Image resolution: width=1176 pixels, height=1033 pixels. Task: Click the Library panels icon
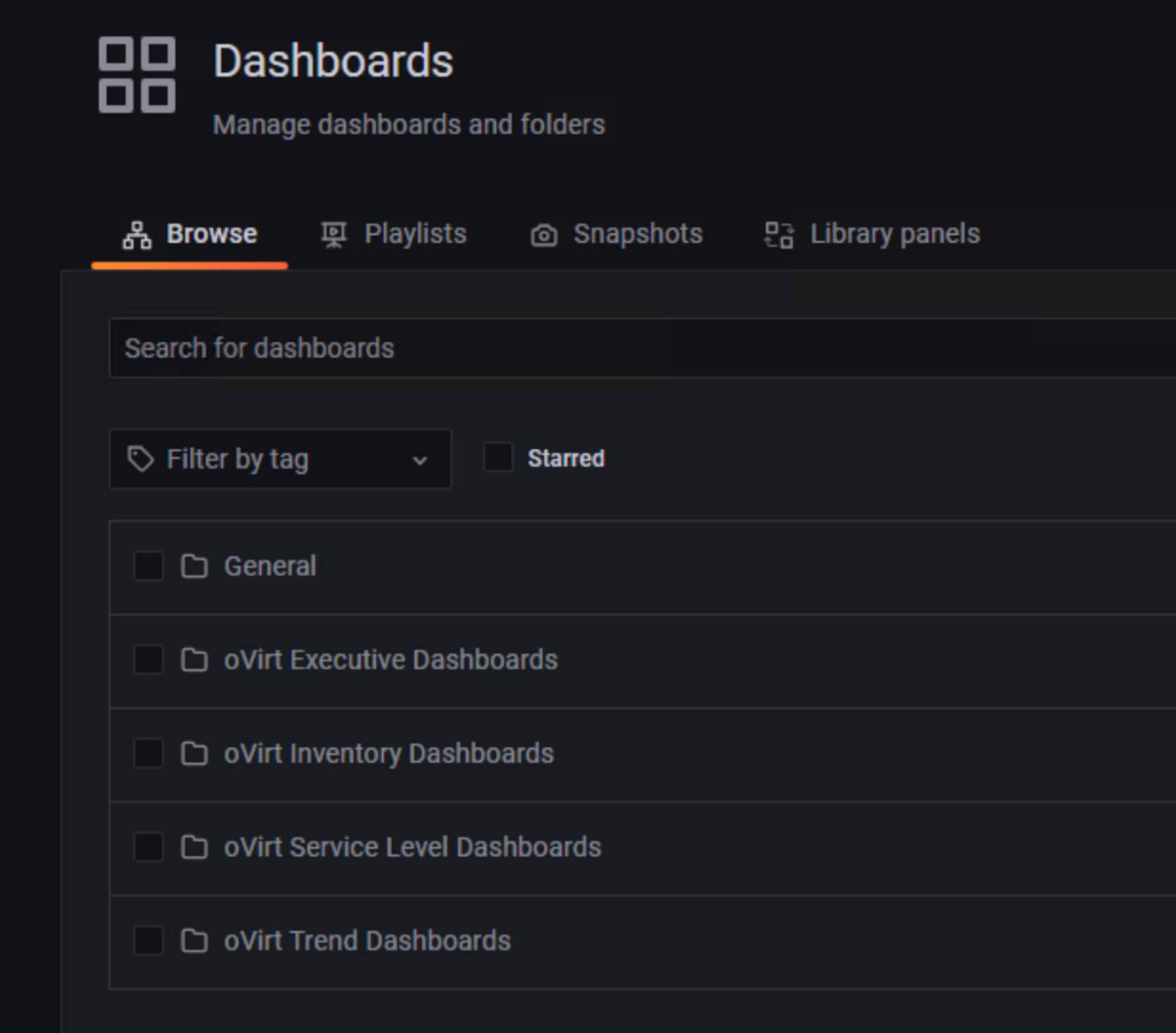[x=779, y=235]
